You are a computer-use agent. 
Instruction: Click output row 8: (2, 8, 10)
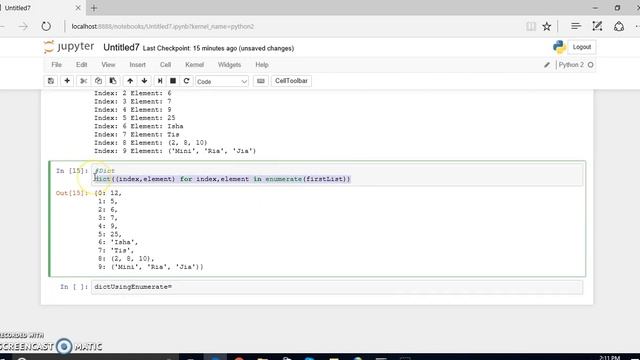(x=126, y=259)
